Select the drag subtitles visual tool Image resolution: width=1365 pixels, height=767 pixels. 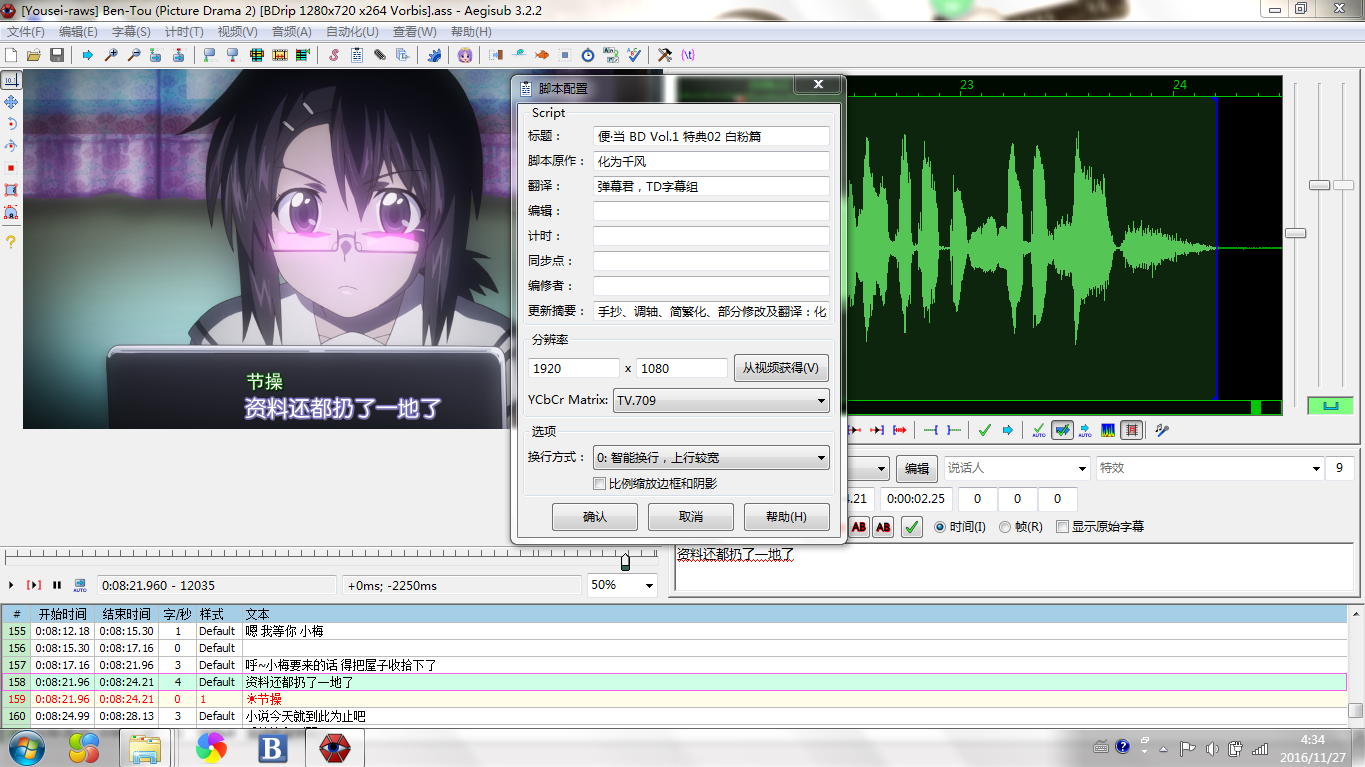tap(11, 102)
